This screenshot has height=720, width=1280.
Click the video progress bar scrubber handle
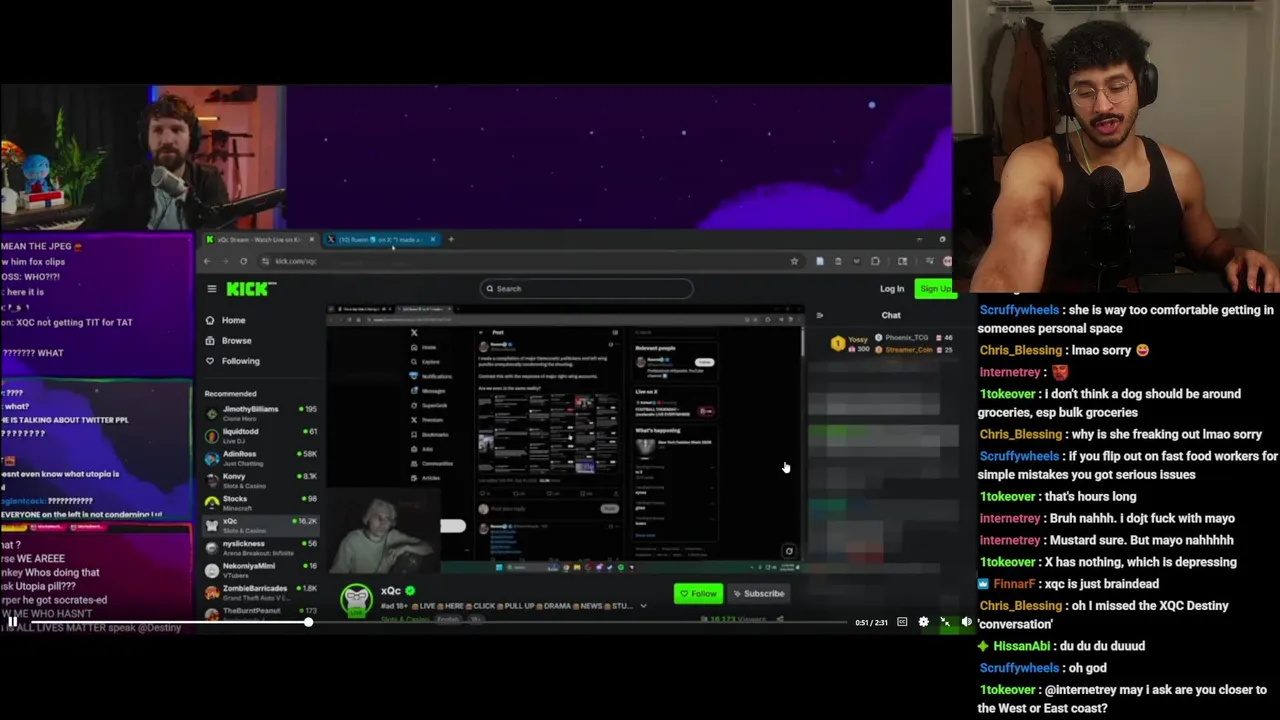click(x=308, y=622)
